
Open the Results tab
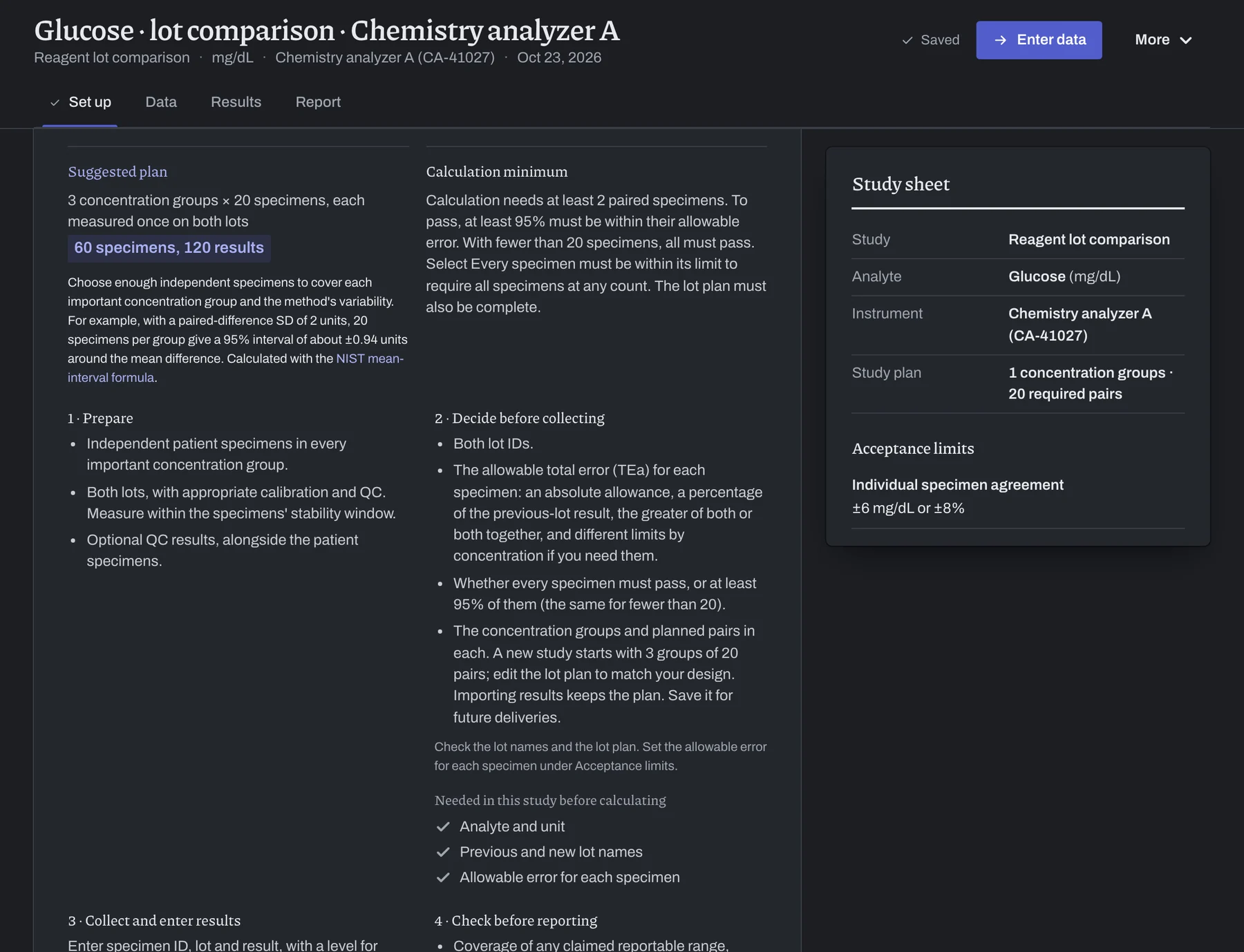pos(236,102)
